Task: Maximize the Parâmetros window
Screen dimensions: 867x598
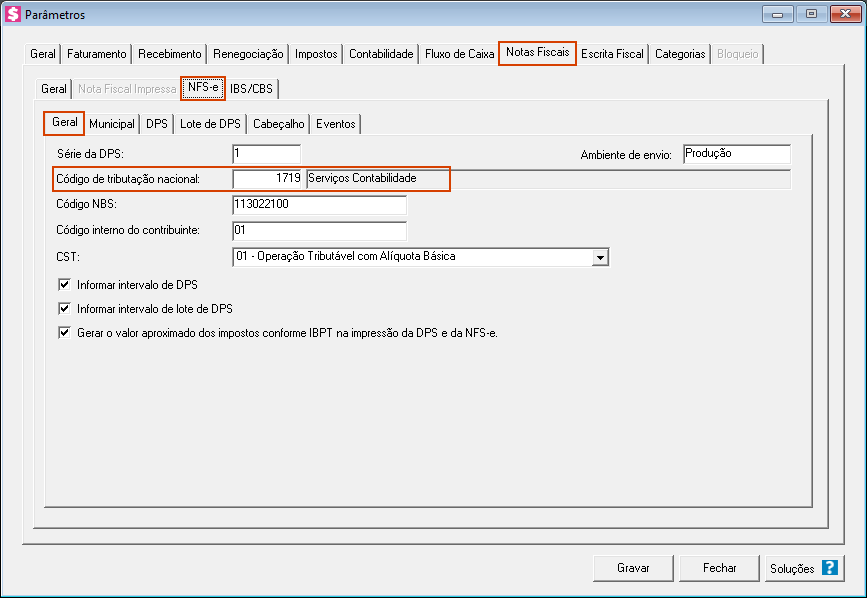Action: [x=810, y=14]
